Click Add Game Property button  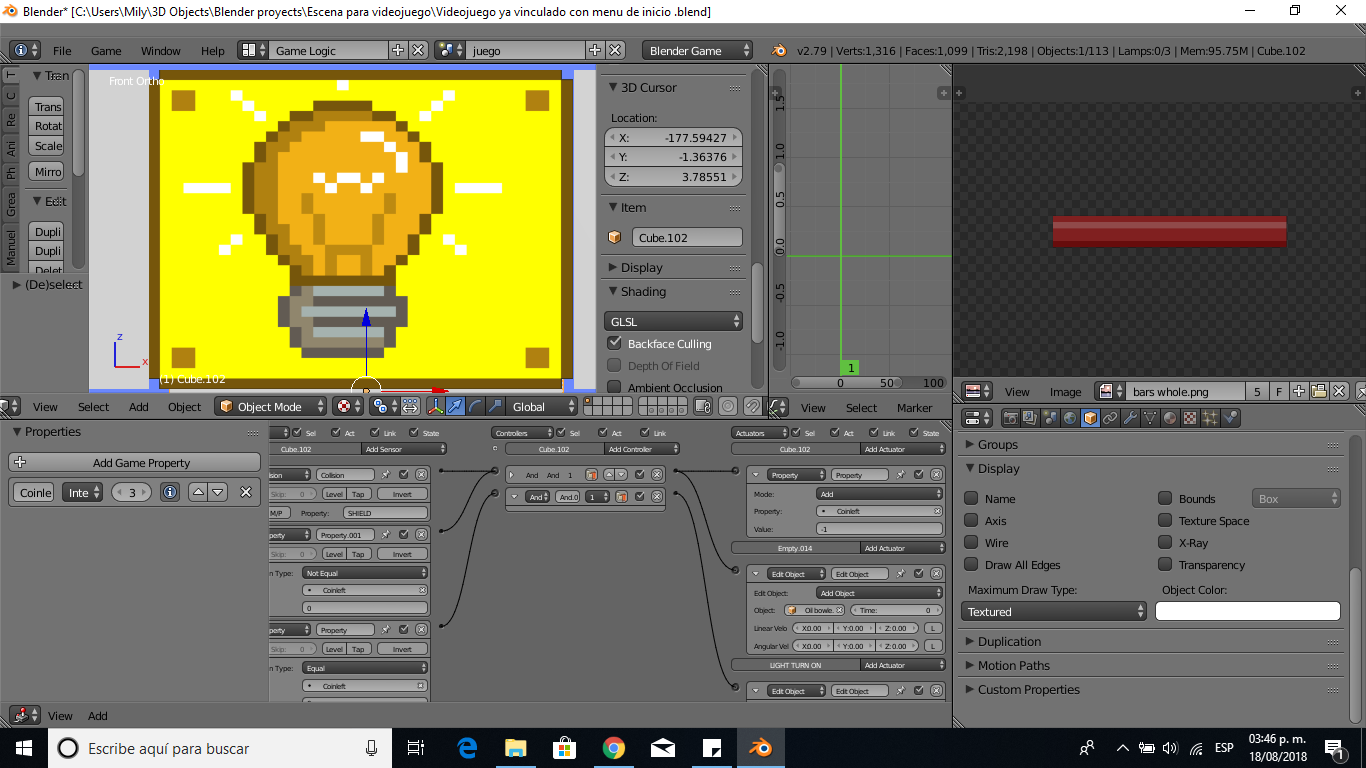(135, 462)
